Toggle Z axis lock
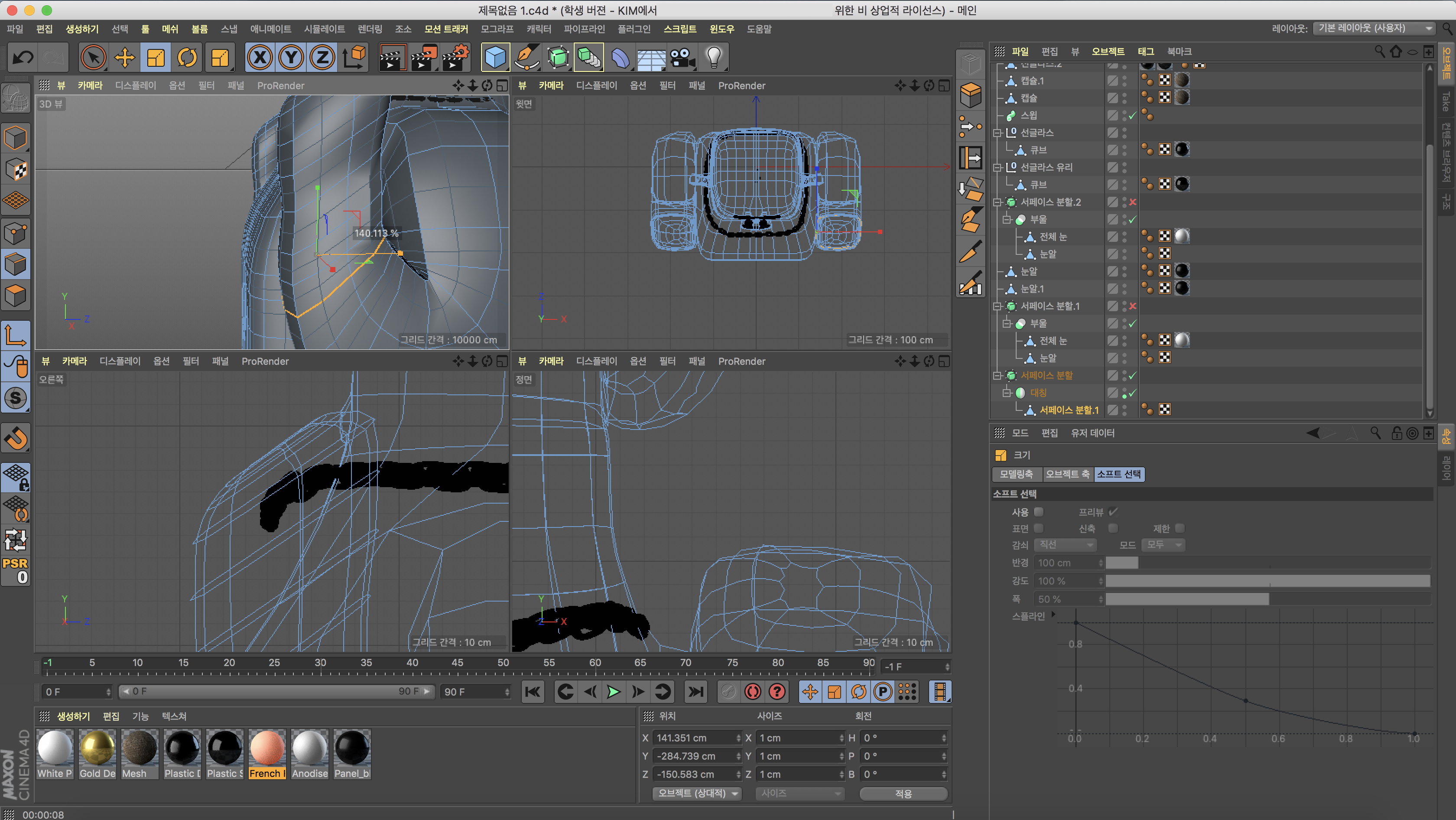The height and width of the screenshot is (820, 1456). click(x=323, y=57)
